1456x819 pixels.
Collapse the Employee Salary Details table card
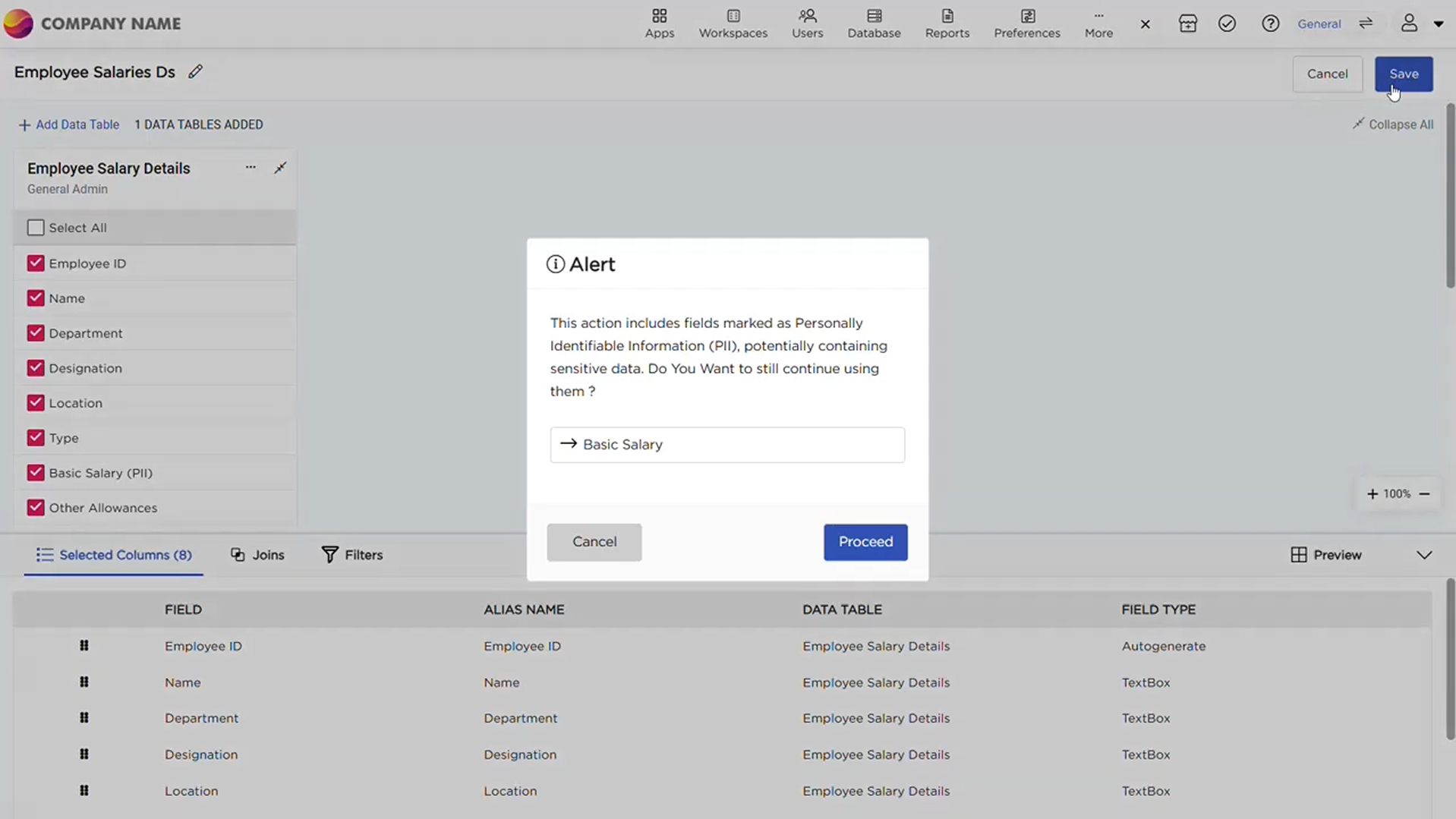click(x=280, y=167)
